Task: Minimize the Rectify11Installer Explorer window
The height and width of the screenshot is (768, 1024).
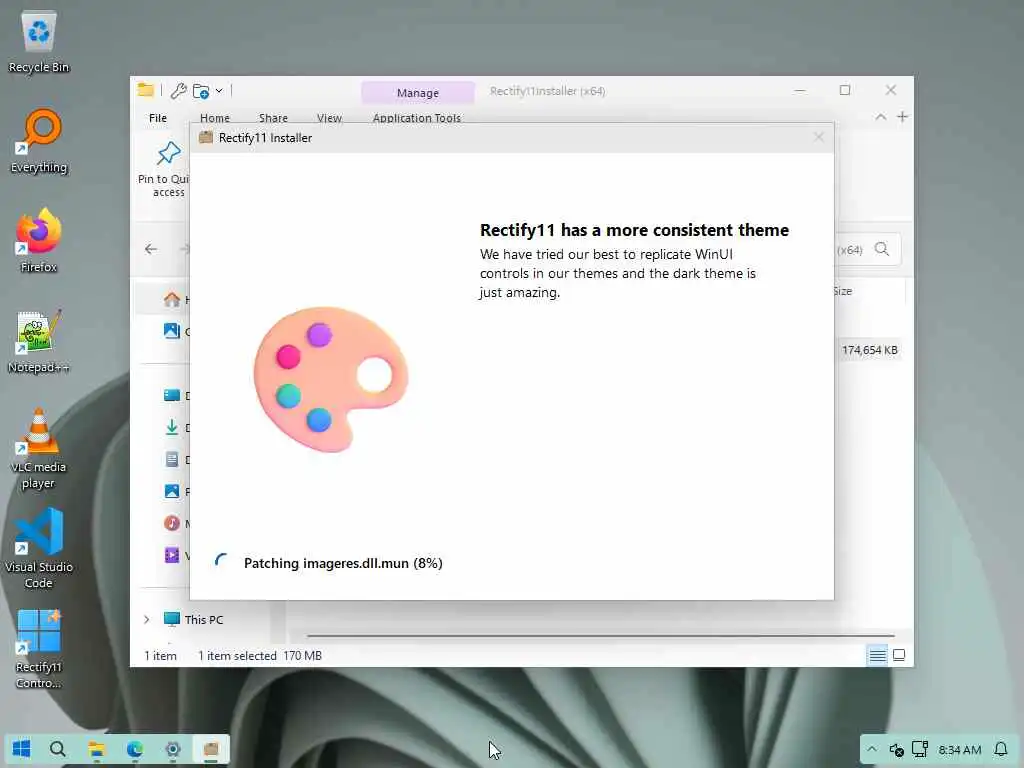Action: (x=800, y=90)
